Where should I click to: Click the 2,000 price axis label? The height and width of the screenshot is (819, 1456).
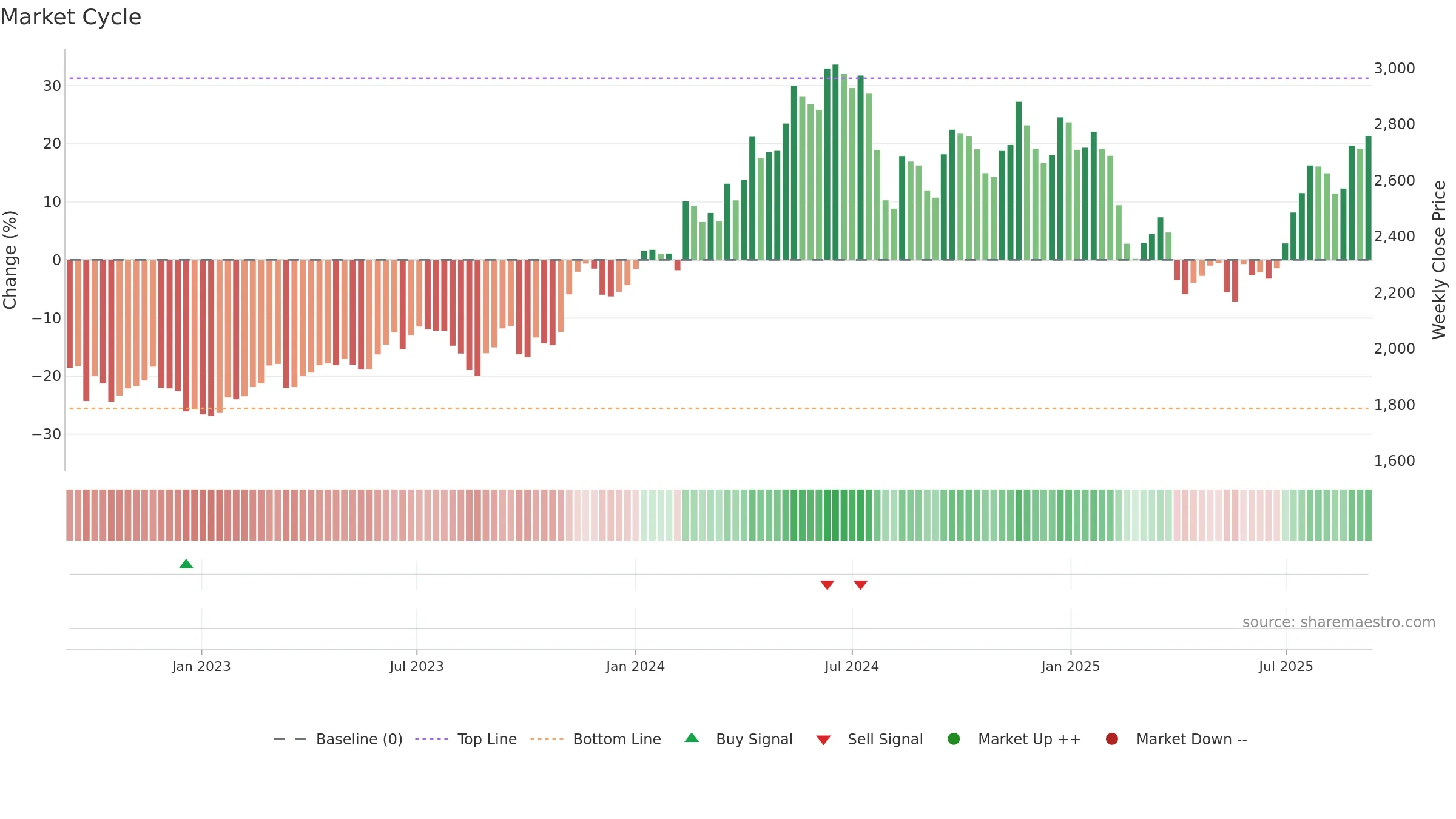(1395, 349)
